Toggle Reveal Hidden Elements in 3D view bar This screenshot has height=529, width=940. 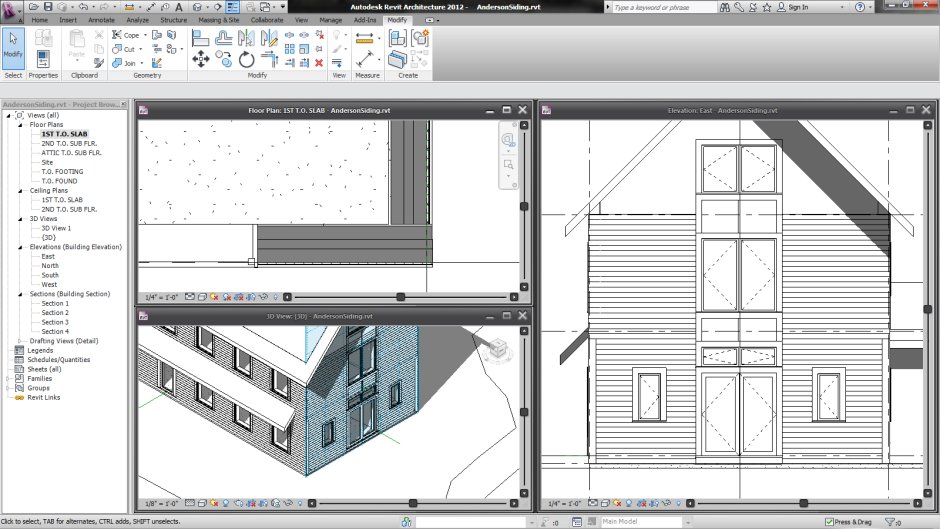[300, 503]
